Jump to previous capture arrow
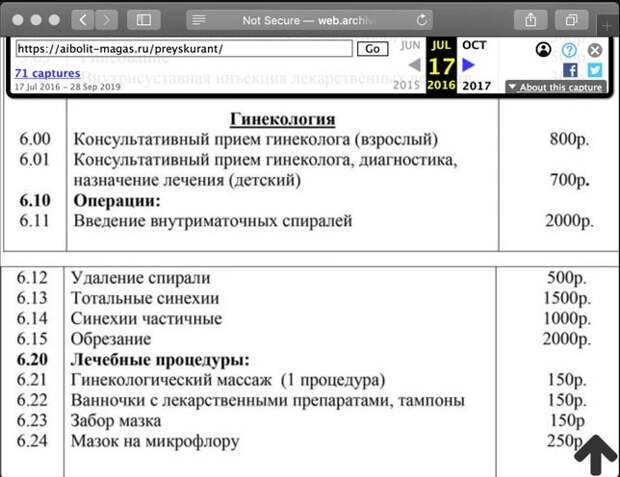Screen dimensions: 620x477 click(414, 65)
